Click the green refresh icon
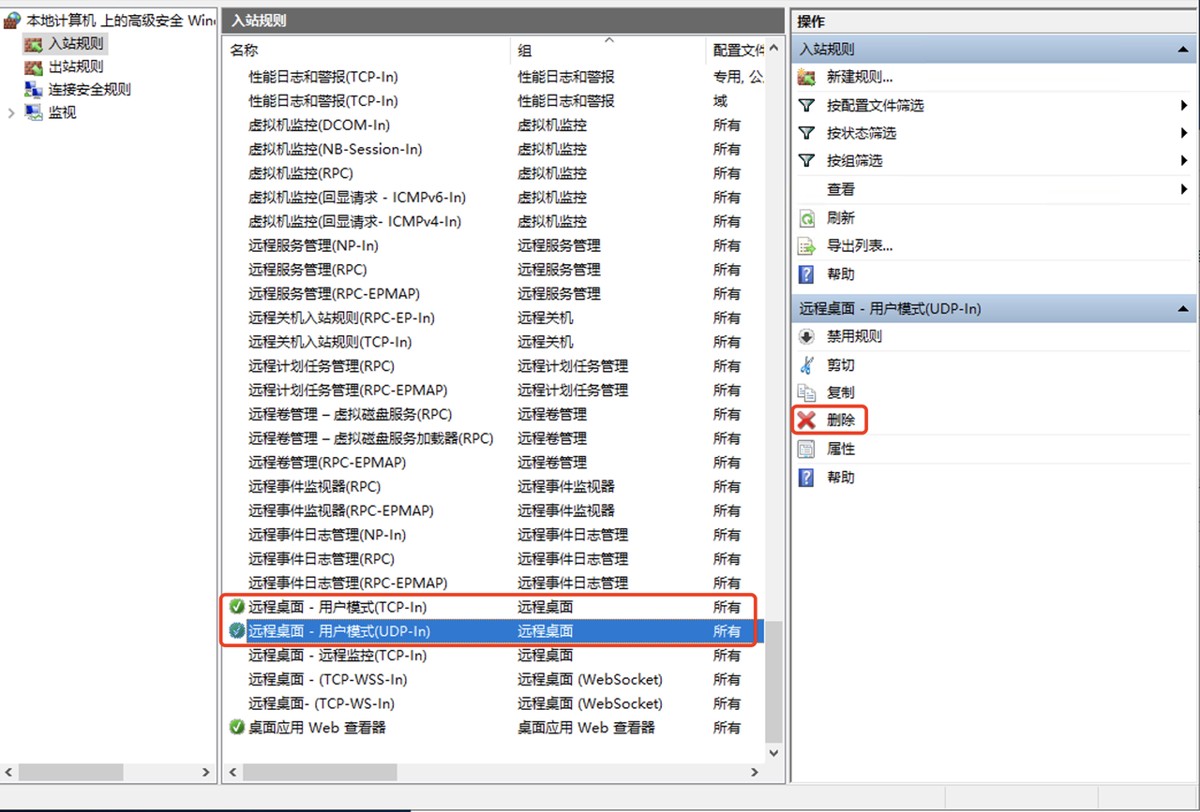The width and height of the screenshot is (1200, 812). 806,218
